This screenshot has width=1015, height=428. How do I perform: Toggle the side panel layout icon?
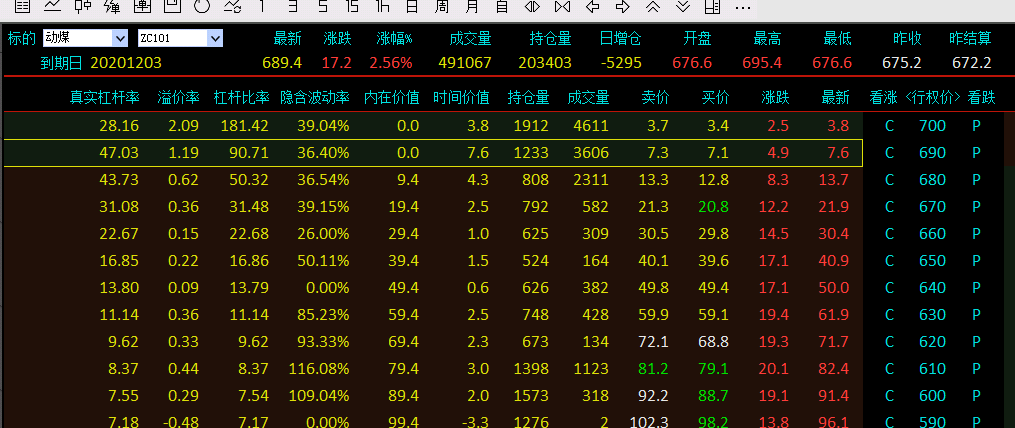(x=712, y=6)
